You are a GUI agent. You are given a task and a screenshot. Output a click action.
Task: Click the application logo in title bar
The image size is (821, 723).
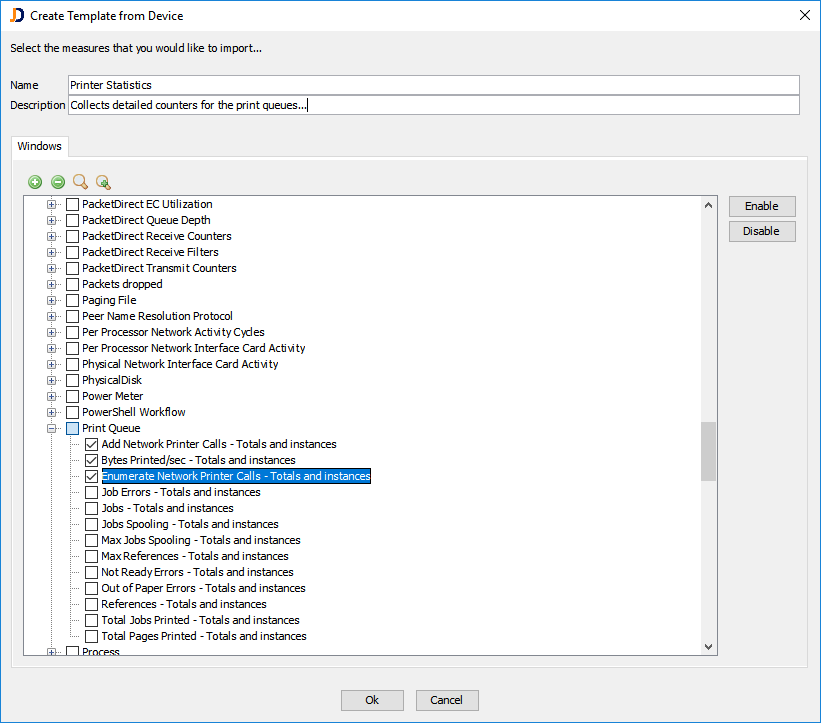coord(15,15)
